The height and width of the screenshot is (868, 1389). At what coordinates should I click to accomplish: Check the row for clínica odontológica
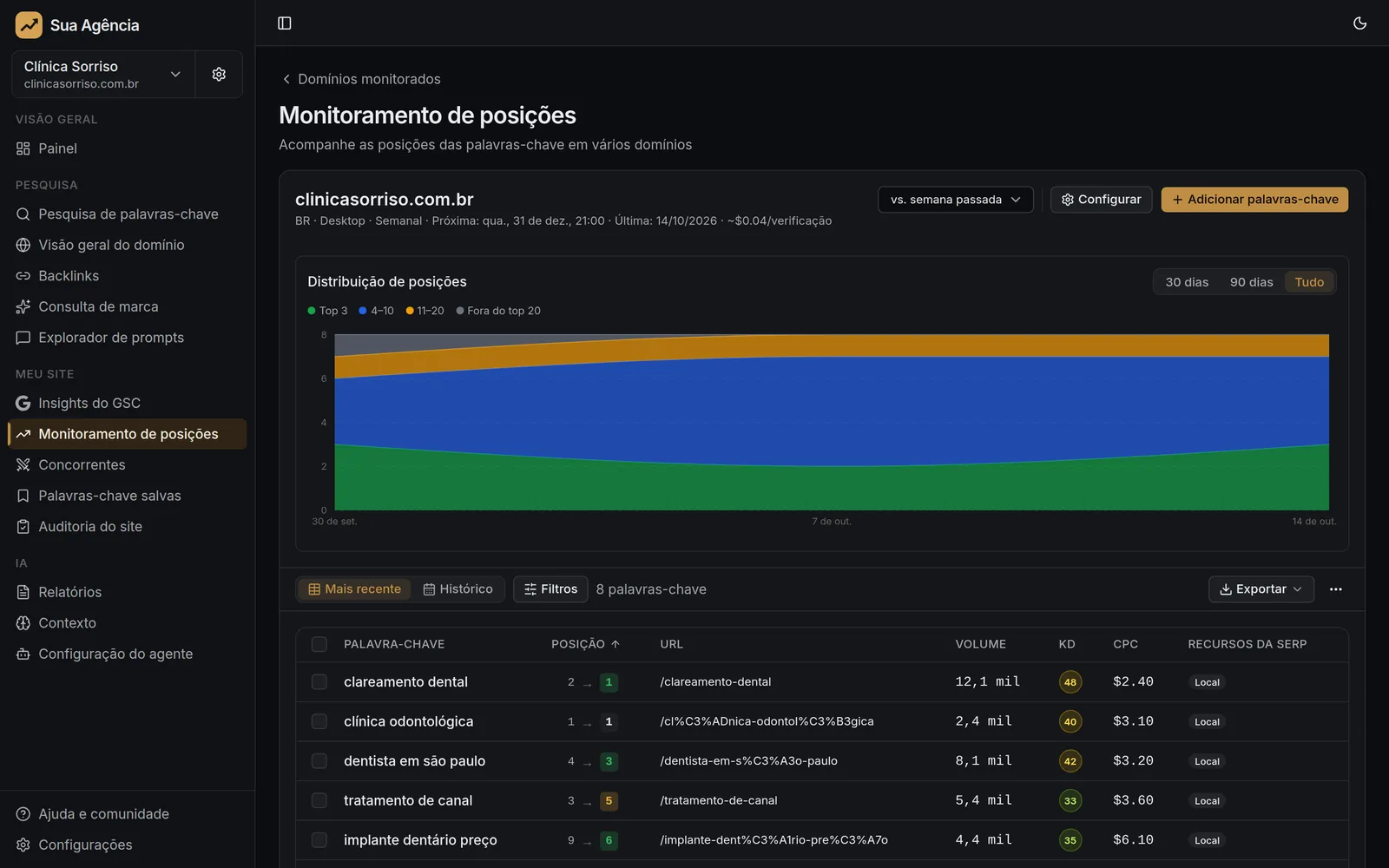click(319, 721)
